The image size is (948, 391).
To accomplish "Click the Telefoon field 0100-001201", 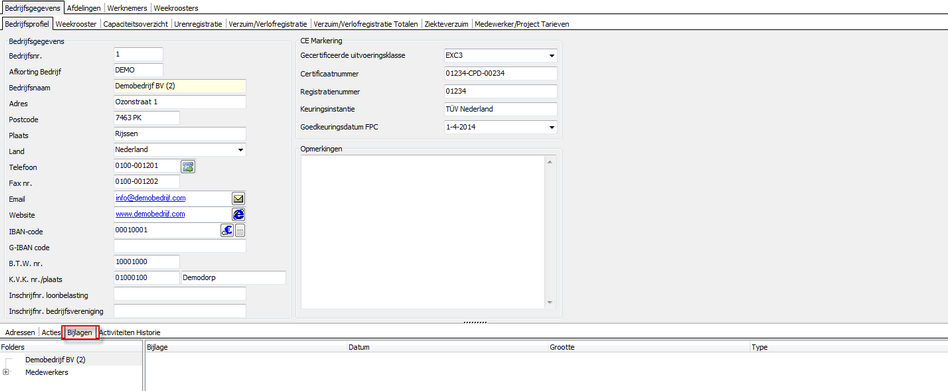I will pyautogui.click(x=147, y=166).
